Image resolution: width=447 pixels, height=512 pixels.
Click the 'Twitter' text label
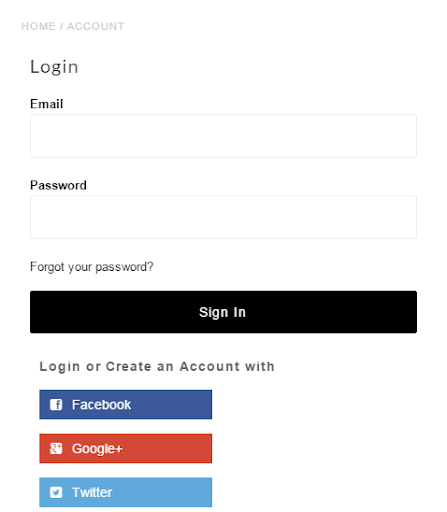(x=92, y=492)
